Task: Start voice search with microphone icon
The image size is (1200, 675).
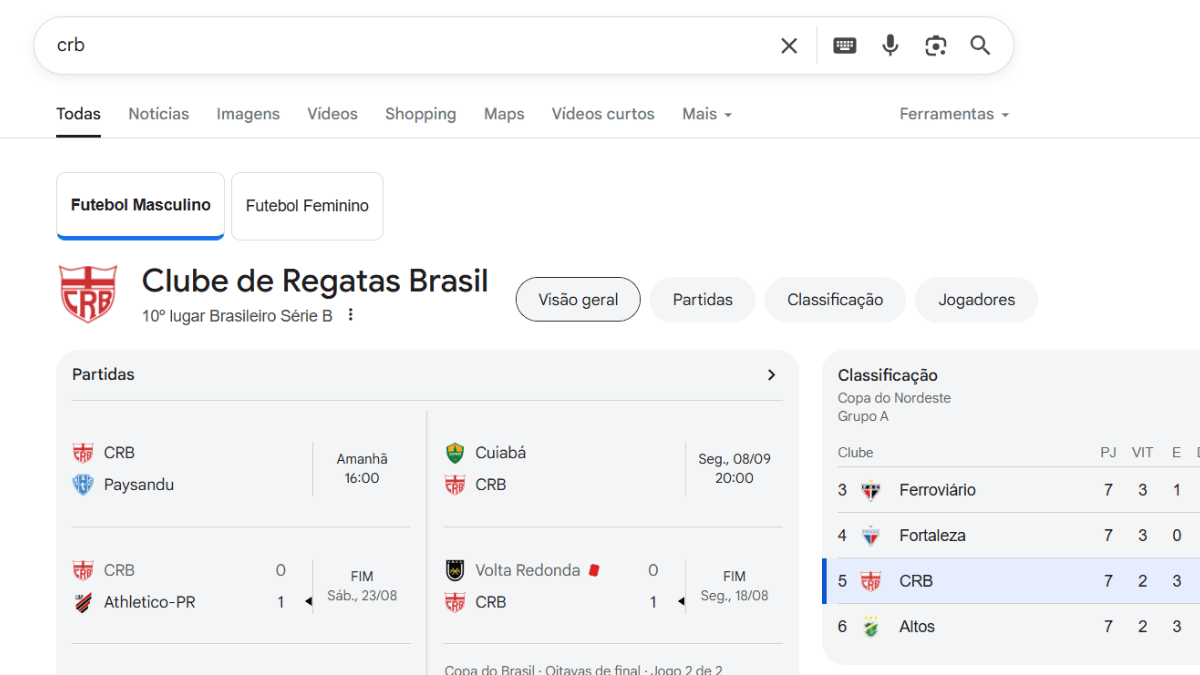Action: point(890,46)
